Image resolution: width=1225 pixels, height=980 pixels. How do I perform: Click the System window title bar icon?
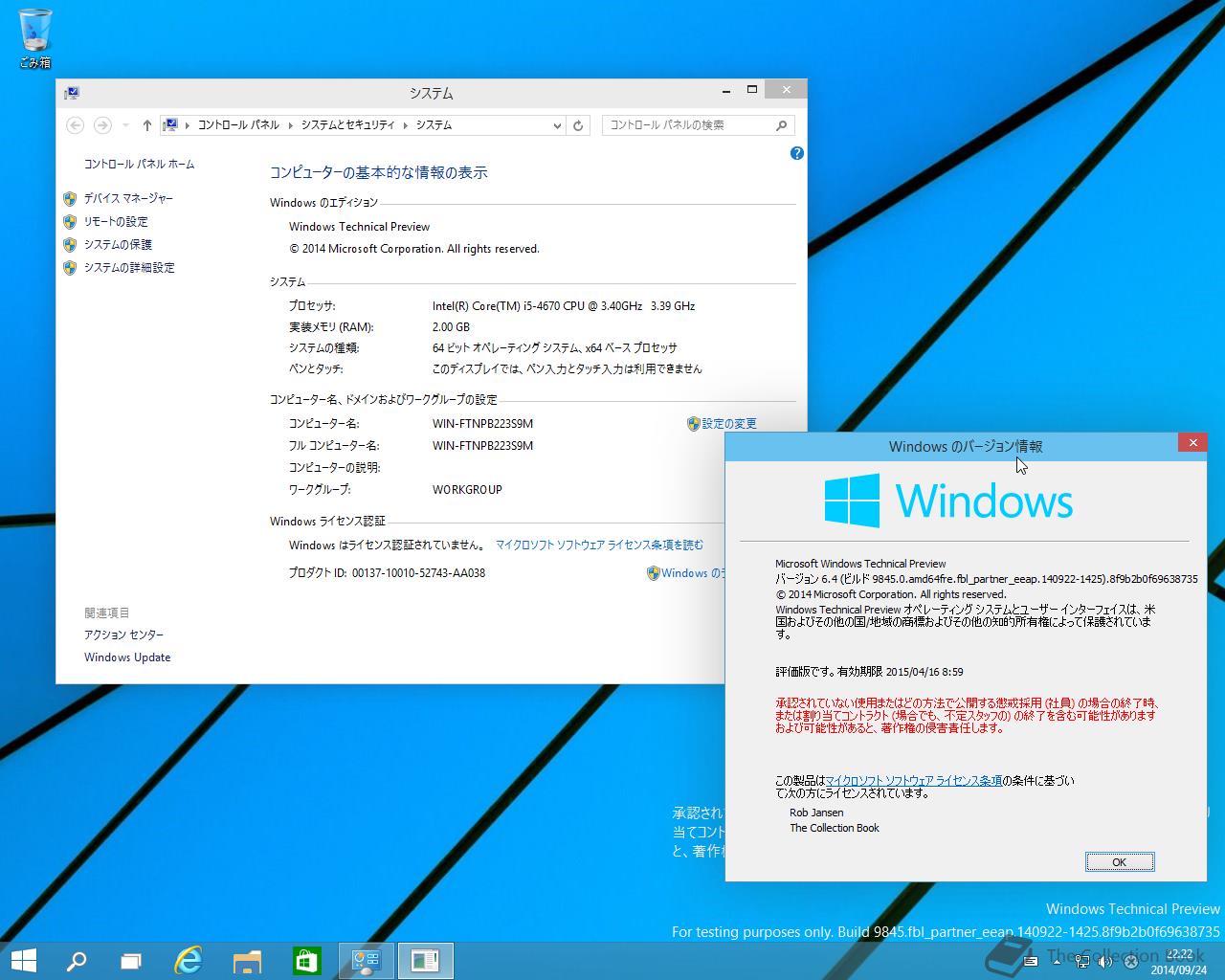point(72,93)
